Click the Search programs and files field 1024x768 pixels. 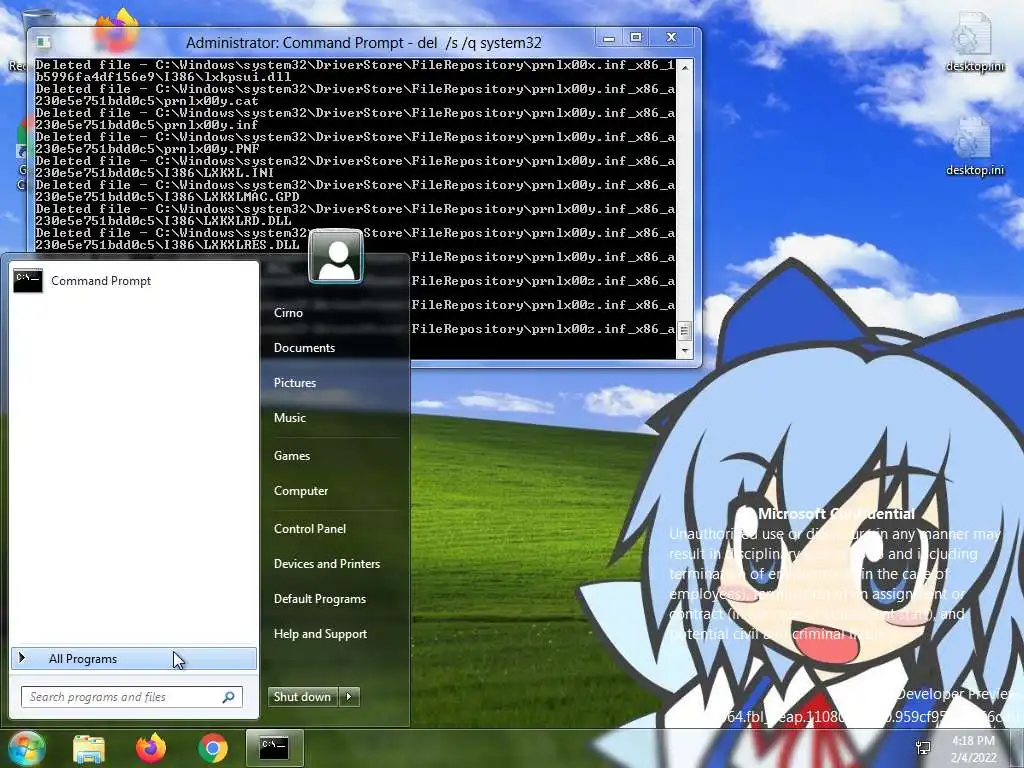pyautogui.click(x=131, y=697)
